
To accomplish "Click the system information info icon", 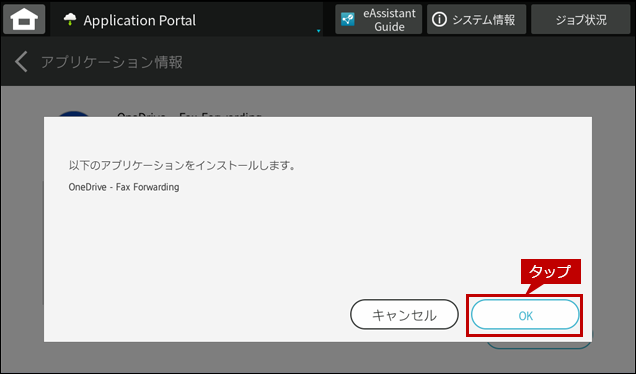I will point(439,19).
